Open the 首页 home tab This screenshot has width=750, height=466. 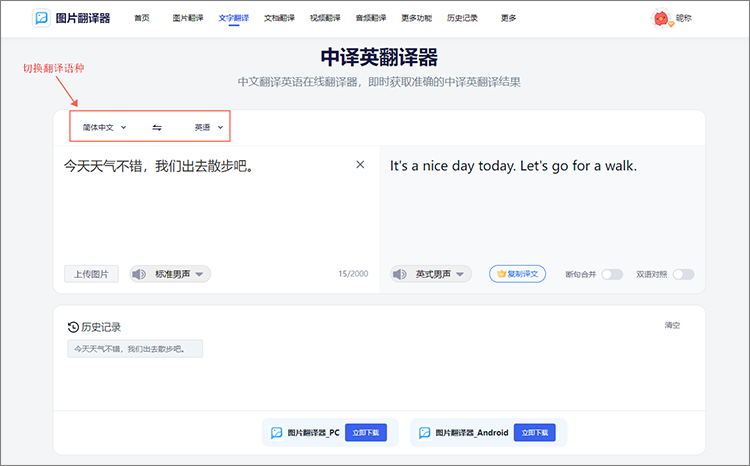pos(142,18)
